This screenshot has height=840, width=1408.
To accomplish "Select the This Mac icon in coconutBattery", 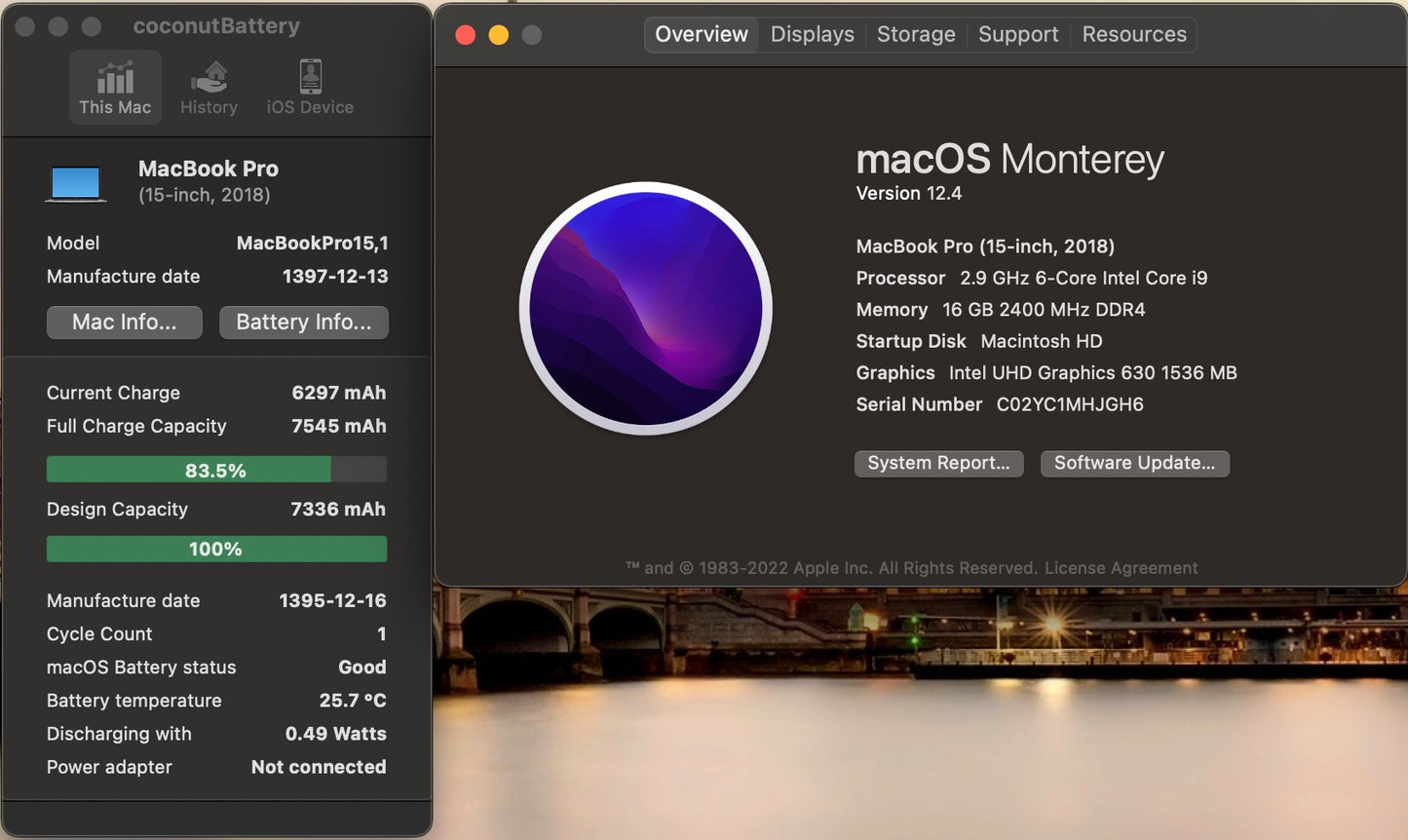I will (115, 87).
